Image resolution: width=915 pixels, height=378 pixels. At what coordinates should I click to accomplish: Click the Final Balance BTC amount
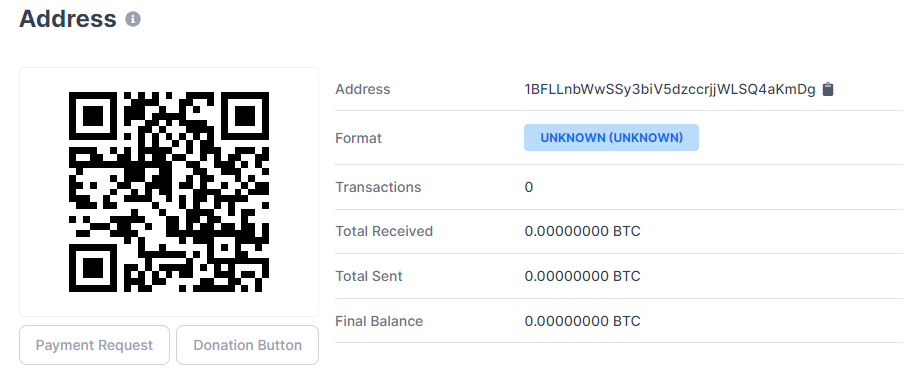[x=582, y=321]
